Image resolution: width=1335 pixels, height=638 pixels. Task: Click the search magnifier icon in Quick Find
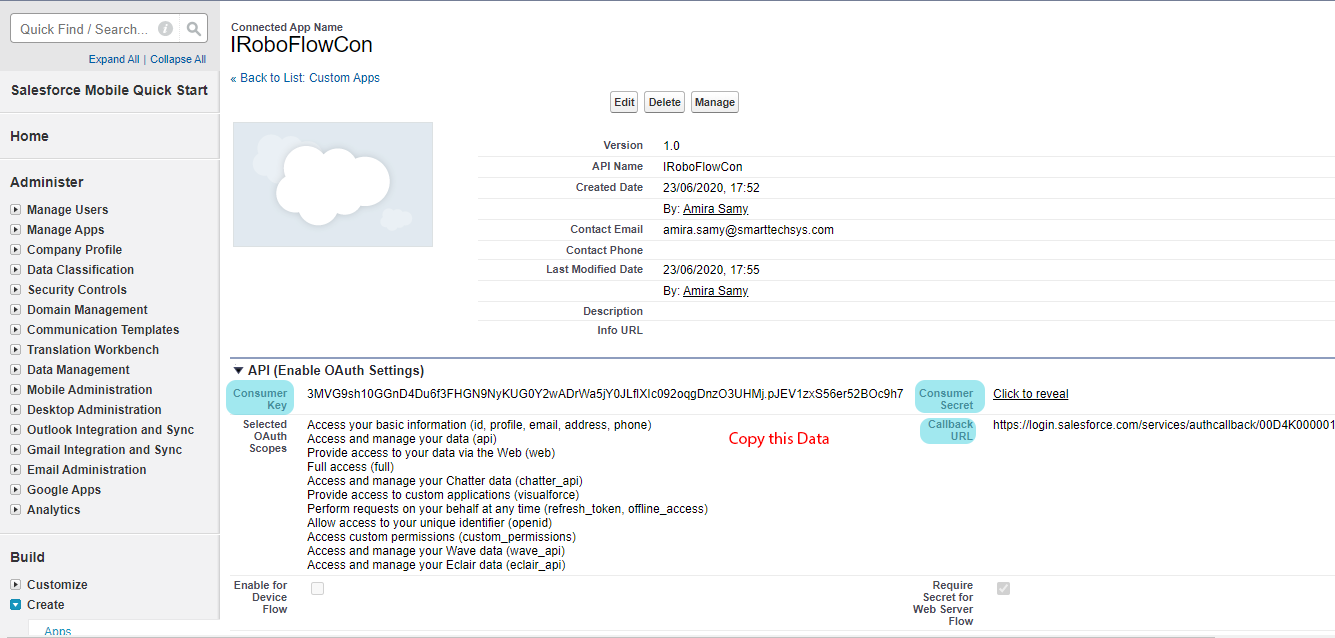point(195,29)
